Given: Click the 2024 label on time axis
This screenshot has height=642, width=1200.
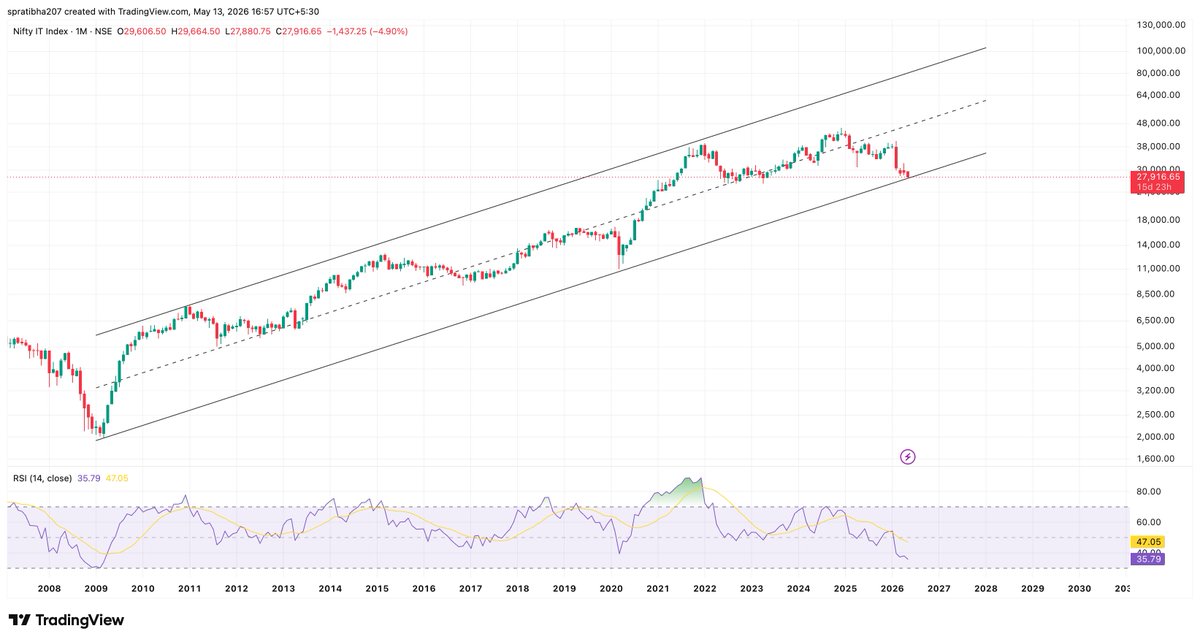Looking at the screenshot, I should (799, 590).
